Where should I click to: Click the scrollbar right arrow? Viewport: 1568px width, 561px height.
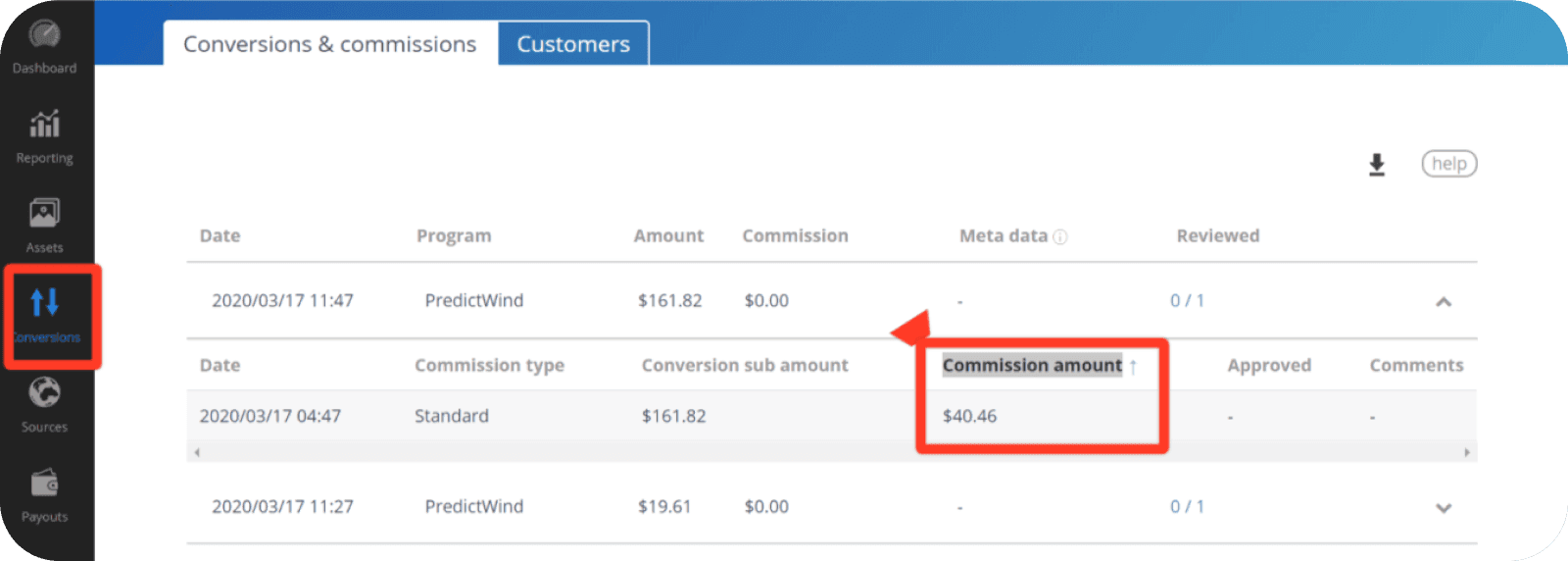pyautogui.click(x=1467, y=452)
